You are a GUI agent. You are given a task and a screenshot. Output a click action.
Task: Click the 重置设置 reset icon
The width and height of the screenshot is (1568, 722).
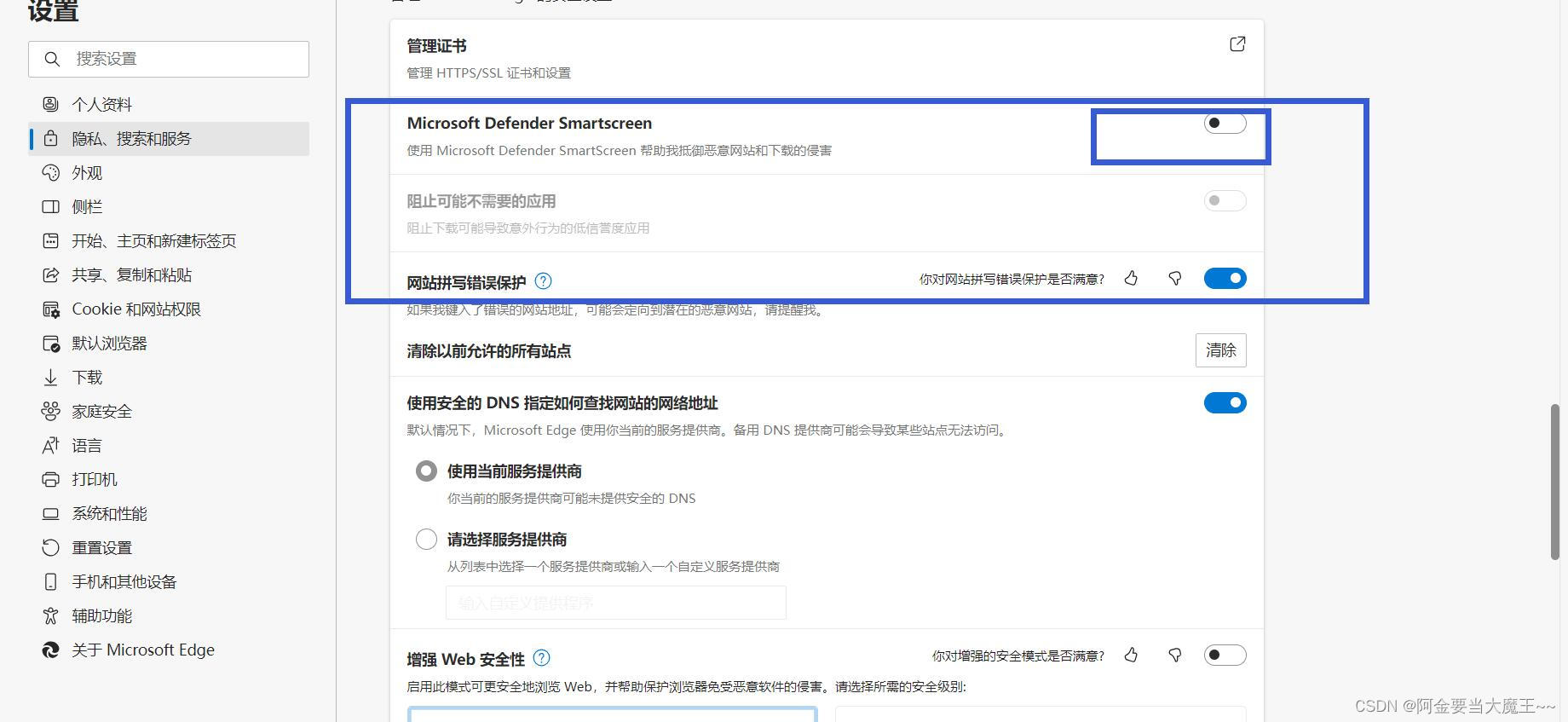click(50, 547)
